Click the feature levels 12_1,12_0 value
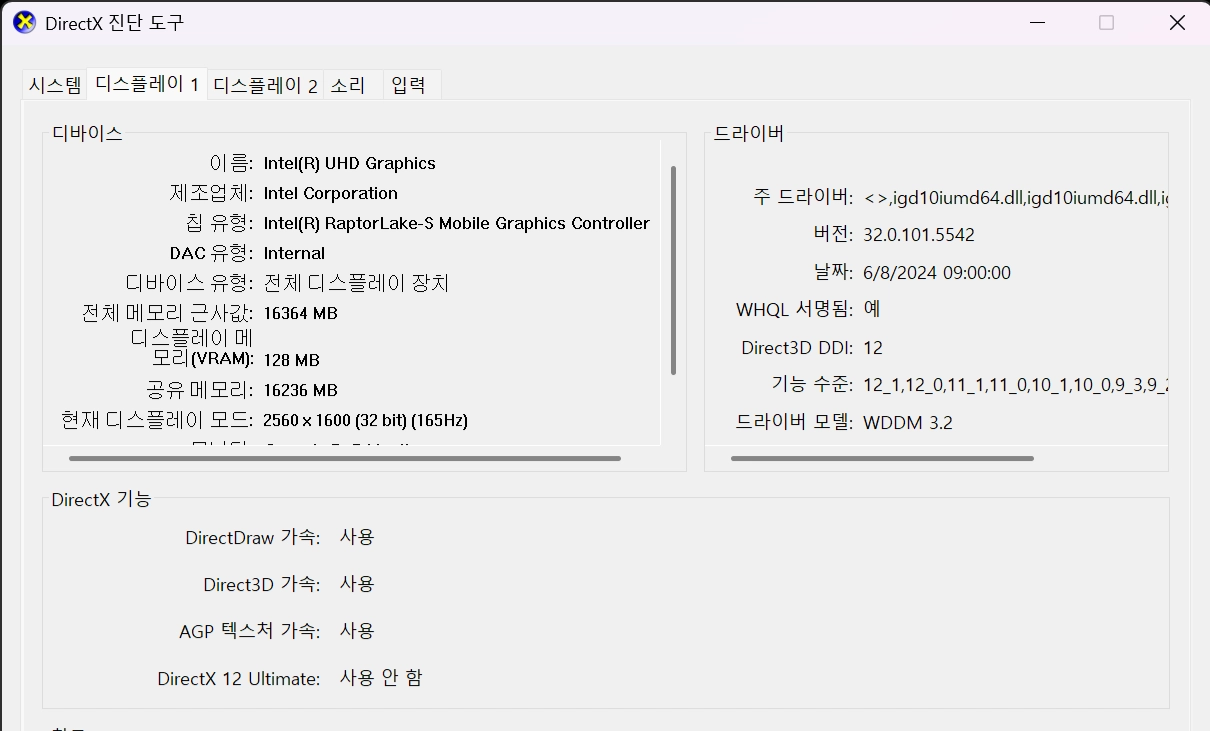 coord(1015,385)
